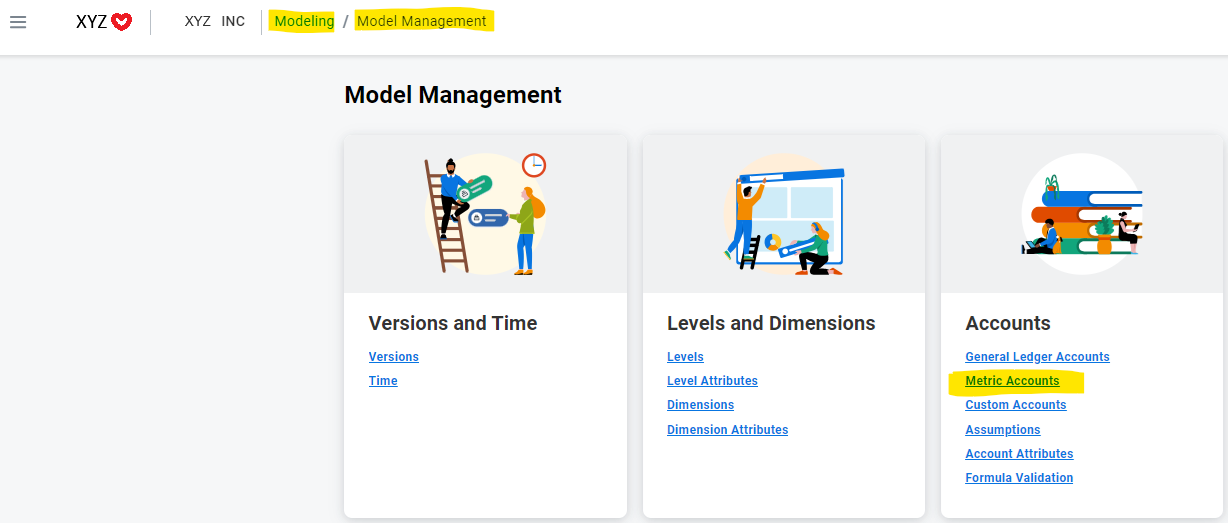The width and height of the screenshot is (1228, 523).
Task: Open the Dimensions link
Action: coord(700,405)
